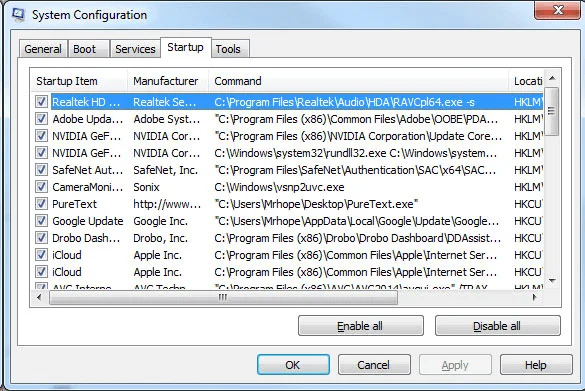Select the Realtek HD row name
This screenshot has height=391, width=585.
tap(86, 102)
